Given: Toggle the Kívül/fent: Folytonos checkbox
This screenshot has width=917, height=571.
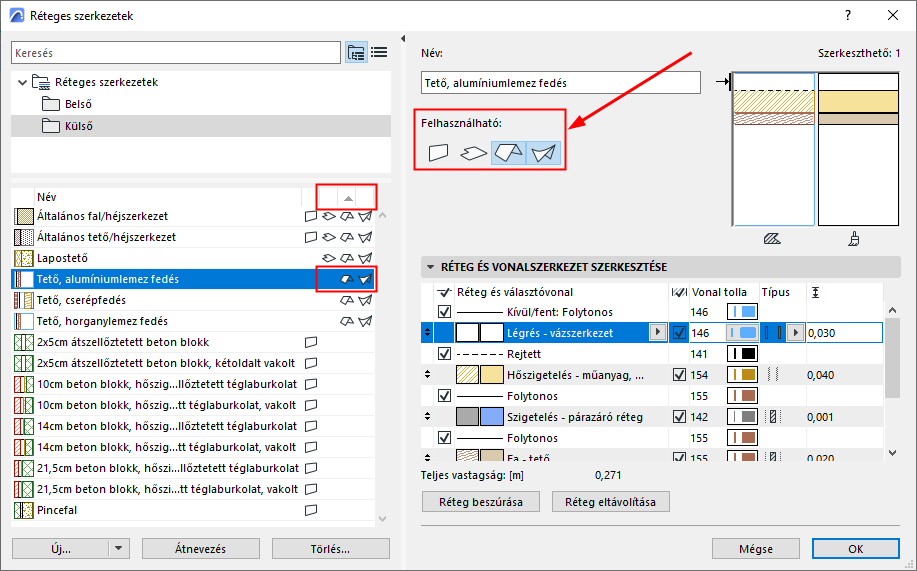Looking at the screenshot, I should click(444, 312).
